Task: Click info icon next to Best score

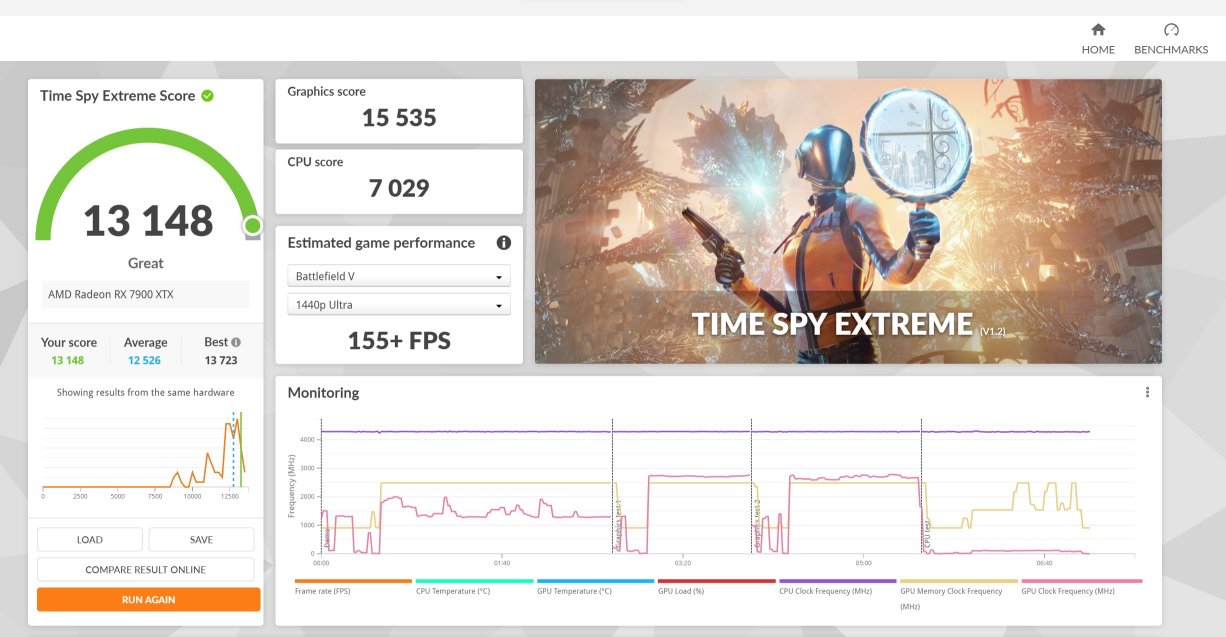Action: click(x=236, y=342)
